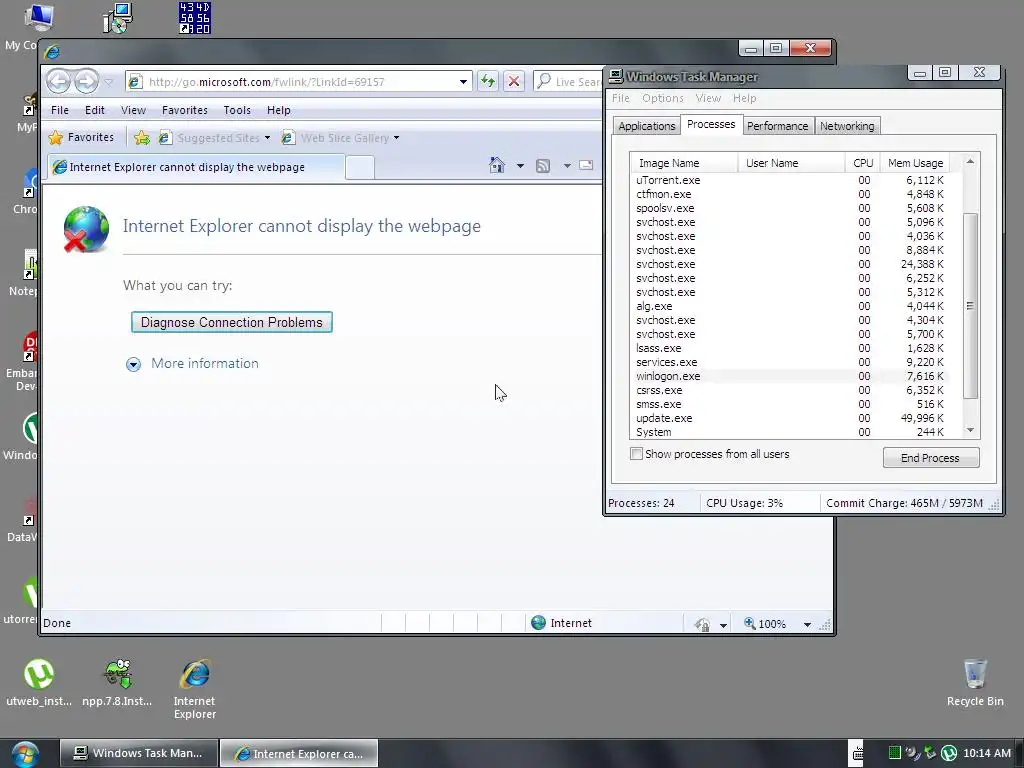Viewport: 1024px width, 768px height.
Task: Select the alg.exe process row
Action: pyautogui.click(x=790, y=306)
